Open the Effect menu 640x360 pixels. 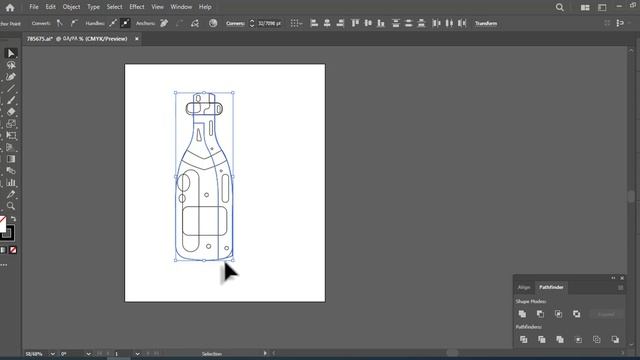tap(137, 7)
